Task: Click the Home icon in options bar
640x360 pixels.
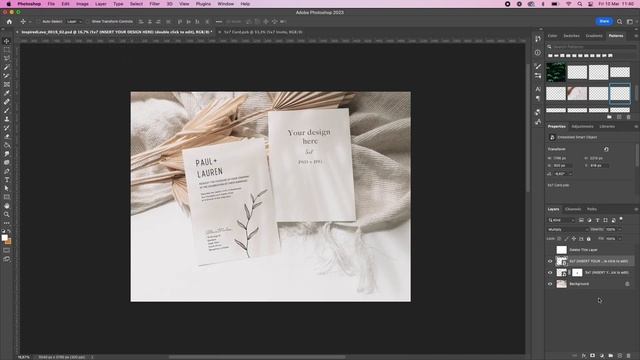Action: (x=9, y=22)
